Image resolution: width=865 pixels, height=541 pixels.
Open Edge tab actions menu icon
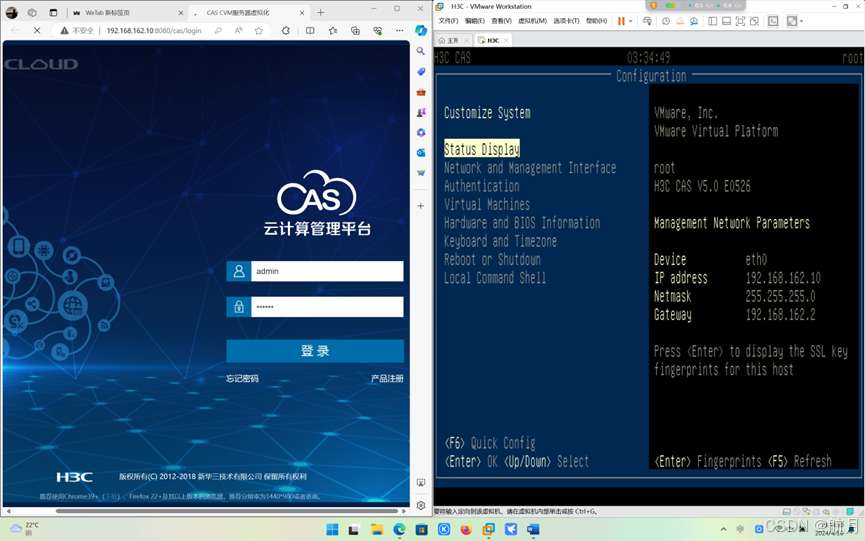[x=53, y=12]
